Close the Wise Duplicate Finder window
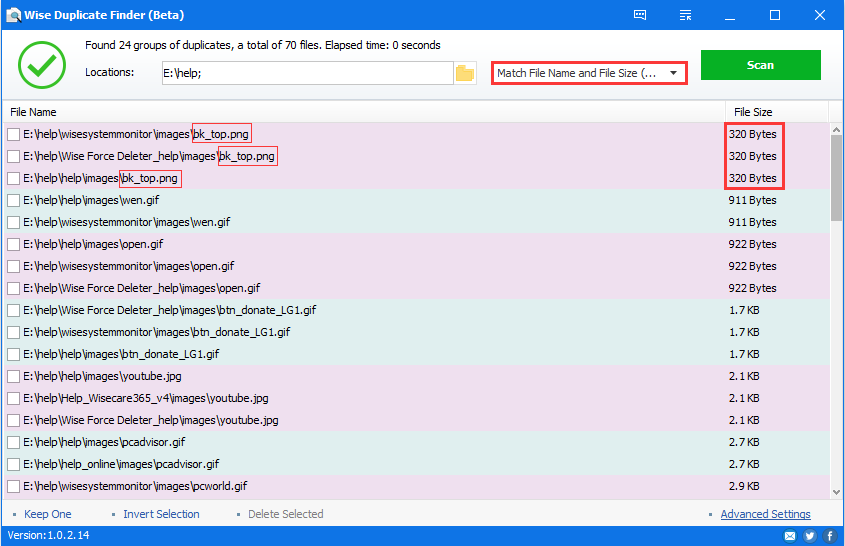 coord(820,15)
